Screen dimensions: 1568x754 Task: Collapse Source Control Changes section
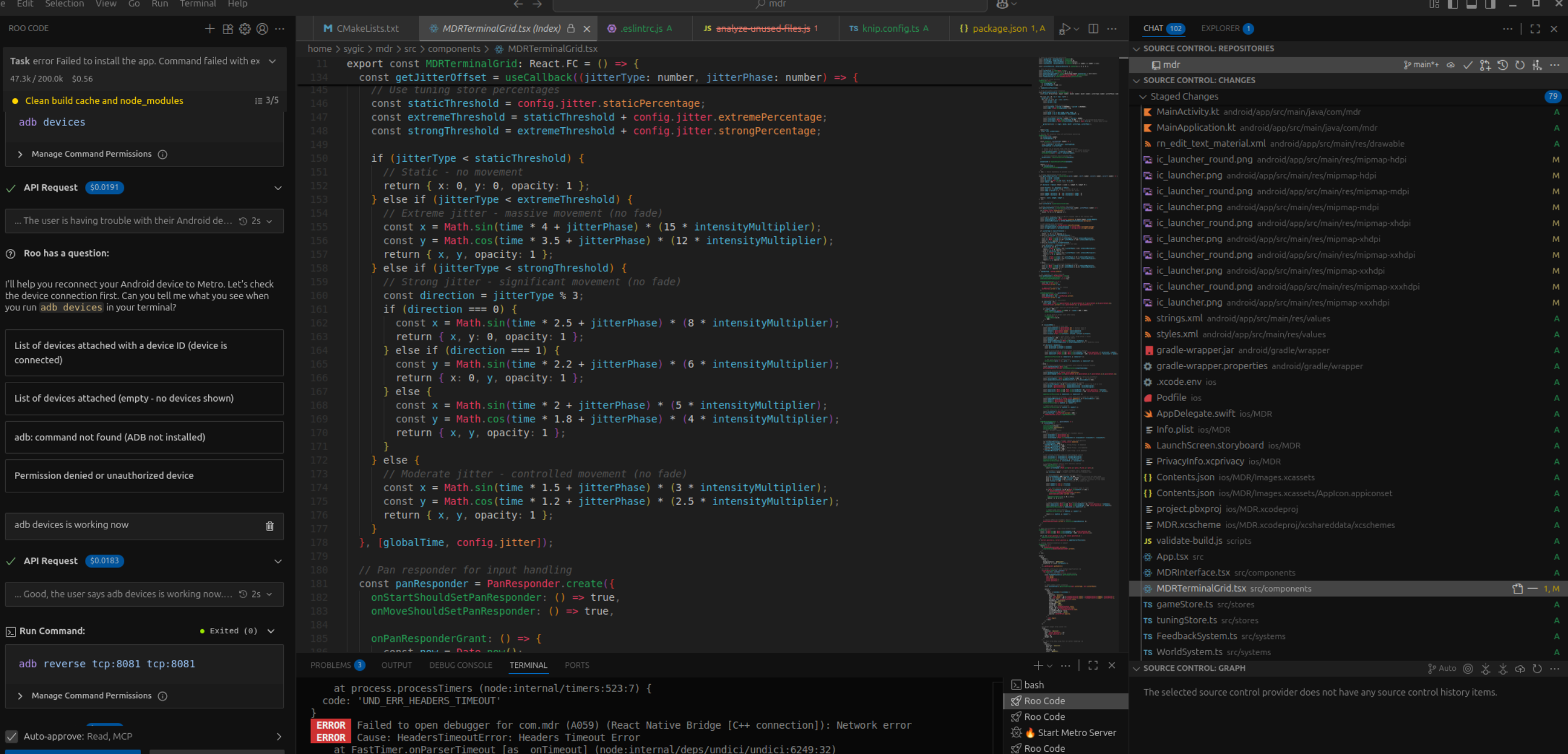point(1136,80)
